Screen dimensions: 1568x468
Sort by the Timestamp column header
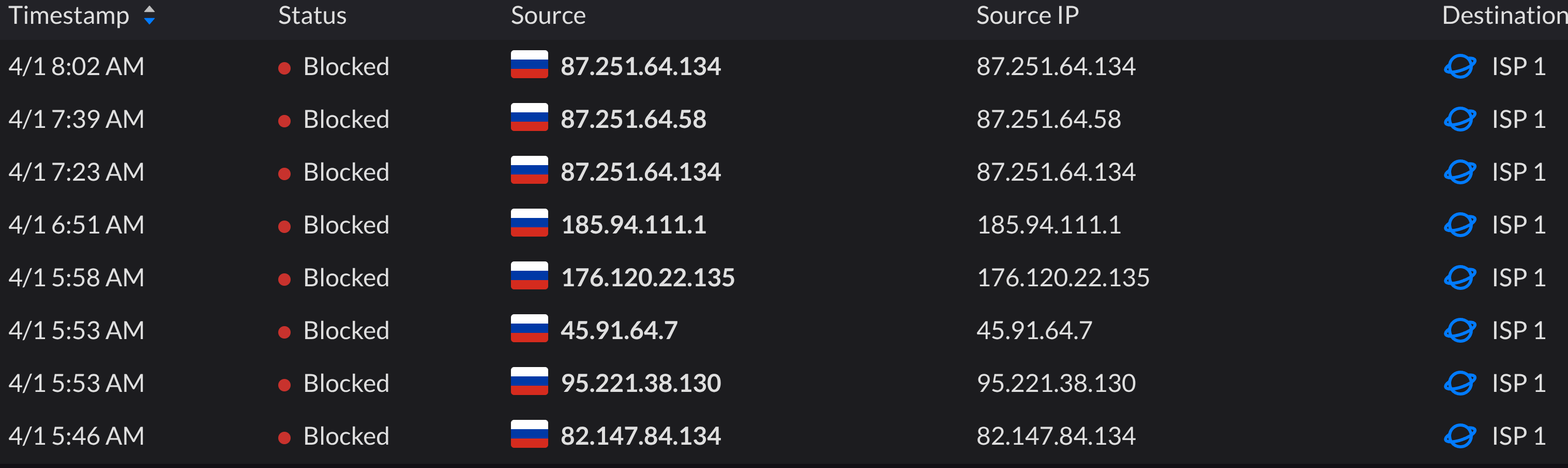pyautogui.click(x=69, y=15)
